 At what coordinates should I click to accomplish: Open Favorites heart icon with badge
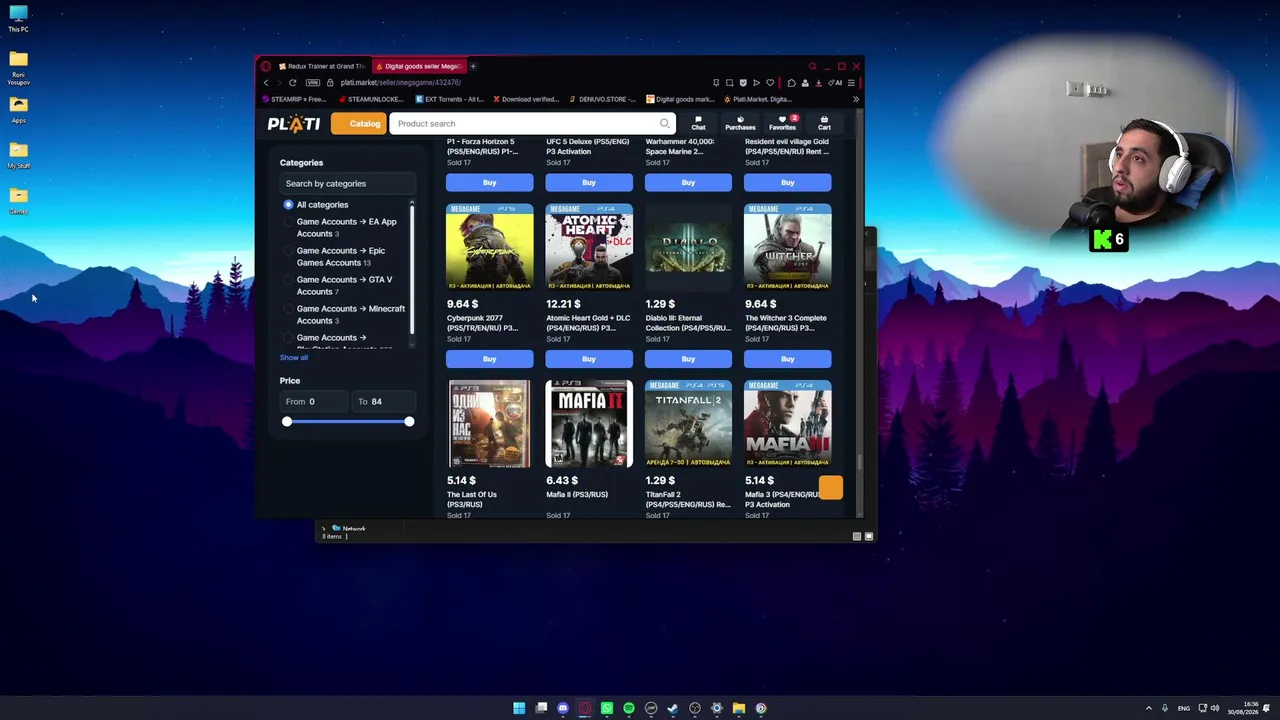783,123
